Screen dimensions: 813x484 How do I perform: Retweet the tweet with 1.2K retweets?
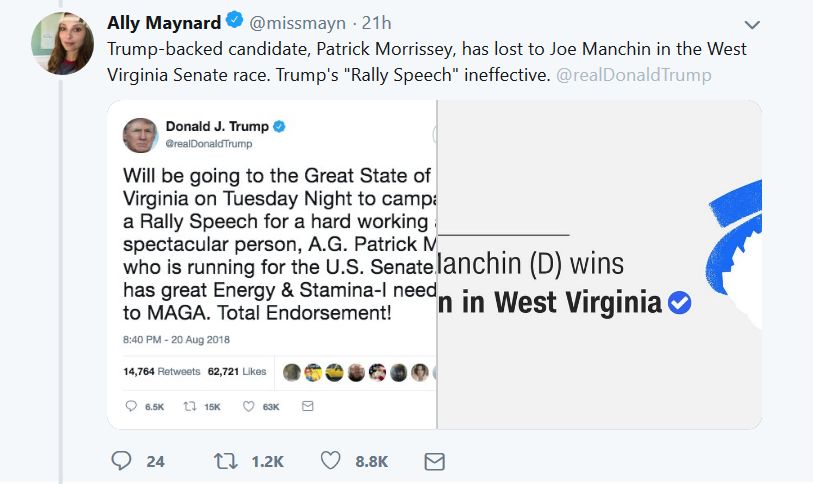point(227,461)
